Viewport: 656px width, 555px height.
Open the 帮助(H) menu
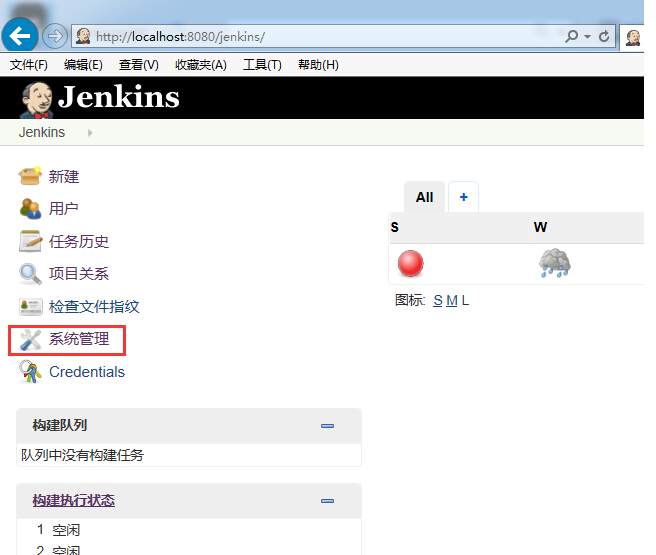tap(318, 65)
